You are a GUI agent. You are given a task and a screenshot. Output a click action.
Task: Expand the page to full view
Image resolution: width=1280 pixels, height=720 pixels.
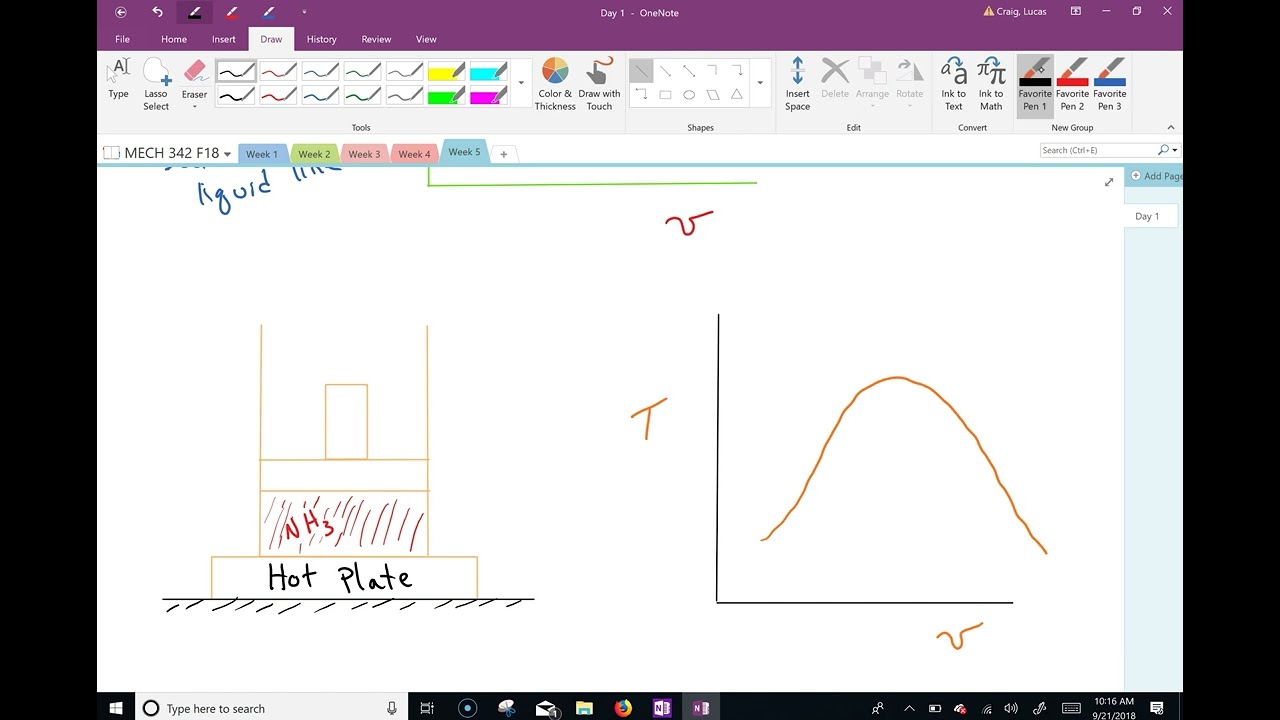(1108, 182)
